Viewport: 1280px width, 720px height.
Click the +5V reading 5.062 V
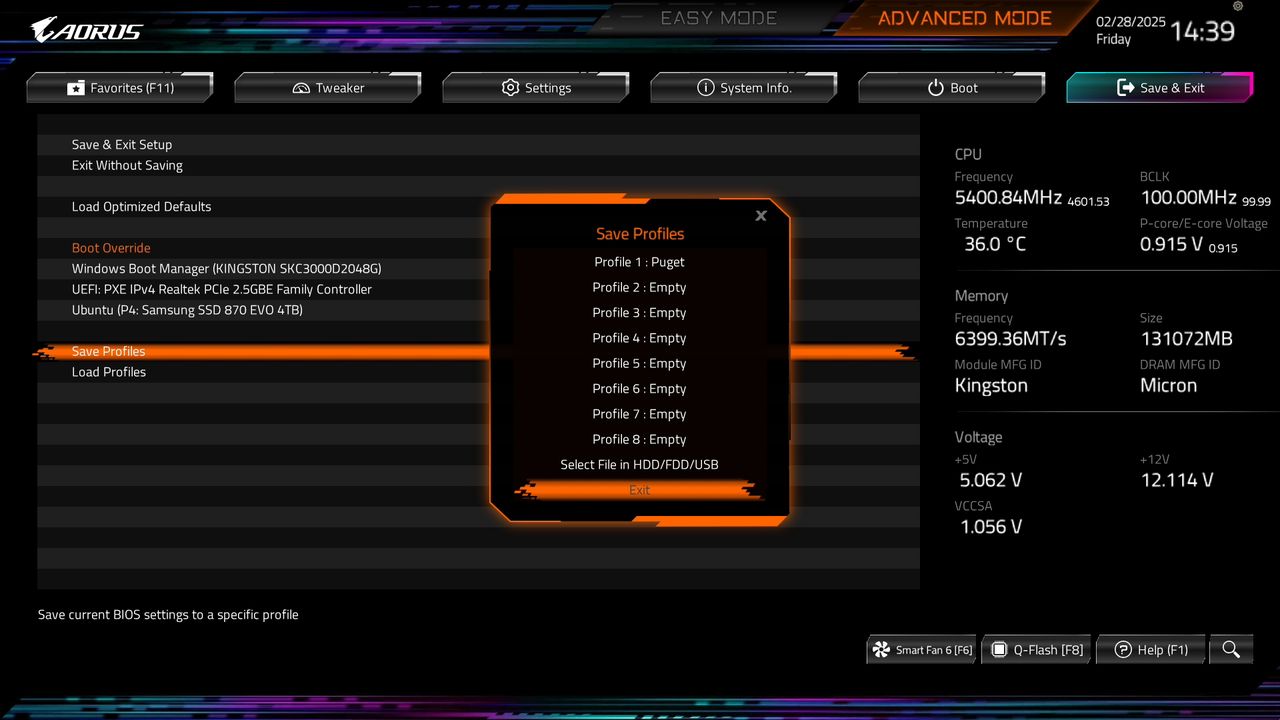[991, 480]
